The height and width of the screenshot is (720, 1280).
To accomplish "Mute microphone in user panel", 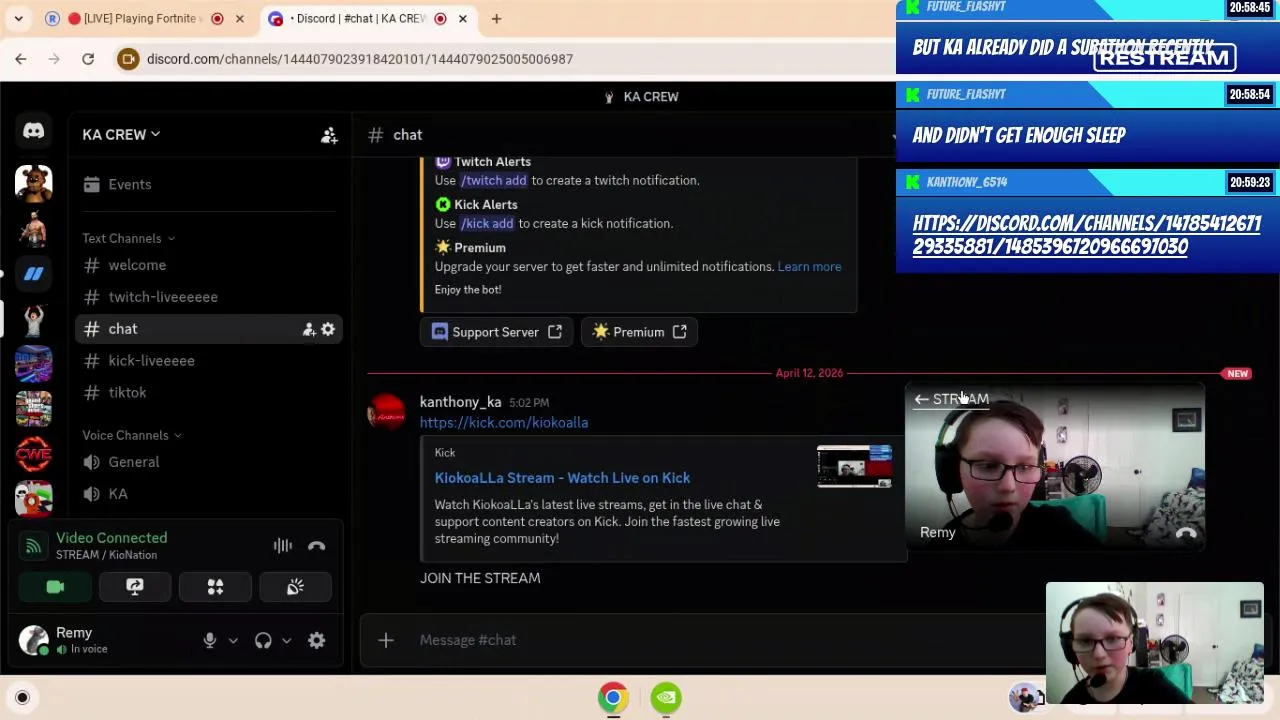I will [x=210, y=641].
